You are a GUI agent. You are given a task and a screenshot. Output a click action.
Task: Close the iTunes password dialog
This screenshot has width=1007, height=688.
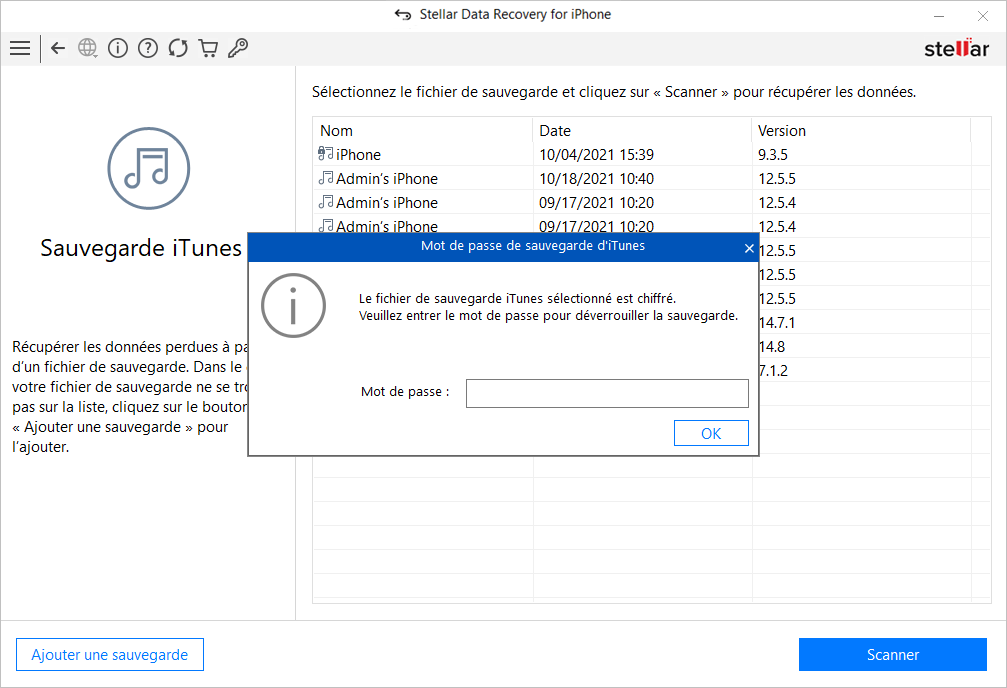(749, 248)
